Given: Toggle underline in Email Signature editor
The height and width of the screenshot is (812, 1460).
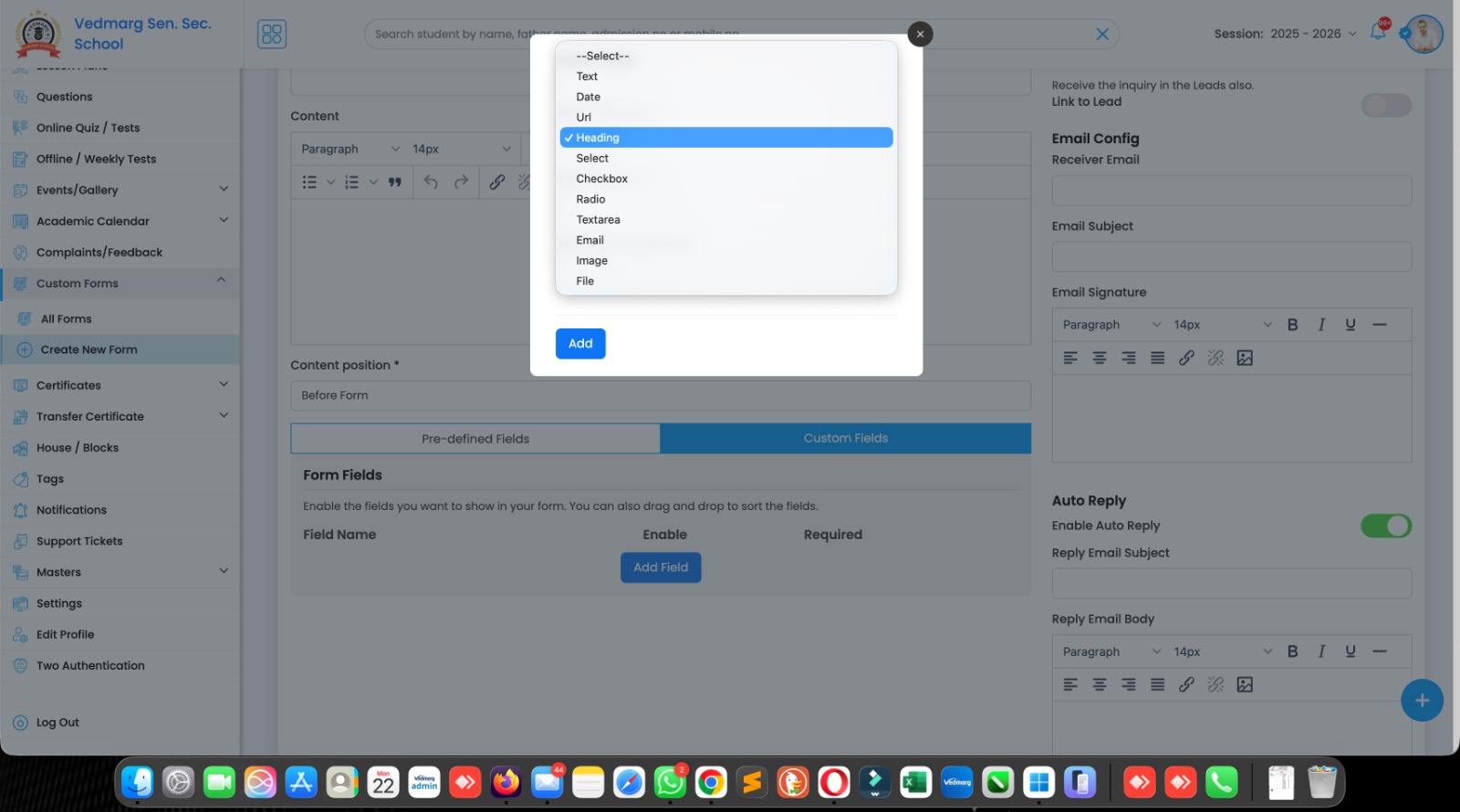Looking at the screenshot, I should (1350, 325).
